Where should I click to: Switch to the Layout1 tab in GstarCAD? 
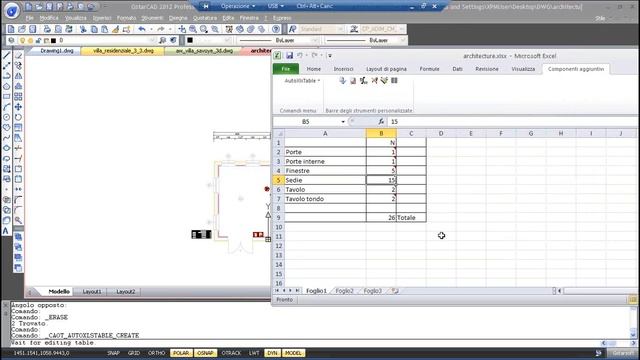92,291
